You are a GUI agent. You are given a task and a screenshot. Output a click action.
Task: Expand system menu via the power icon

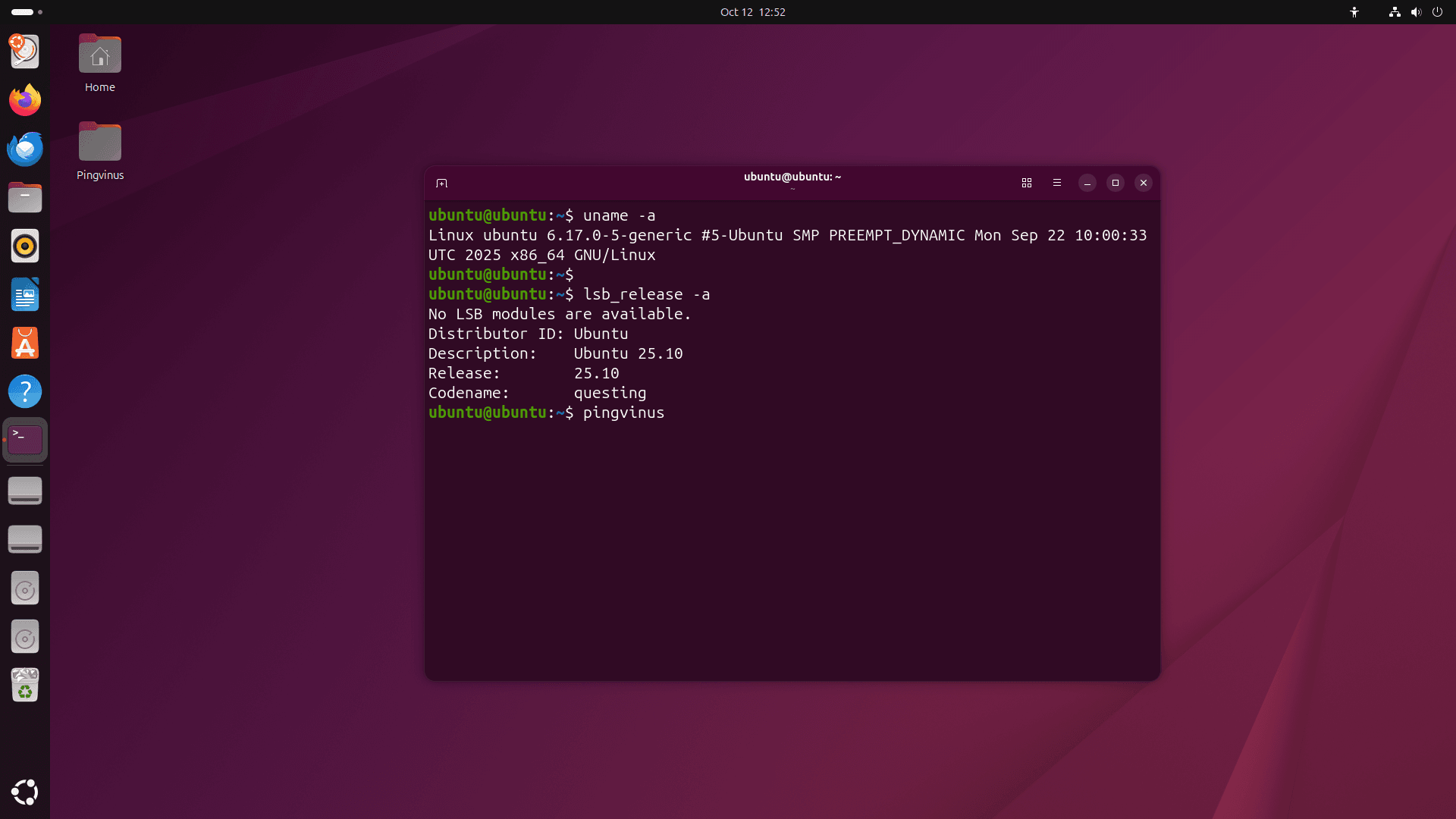1437,12
